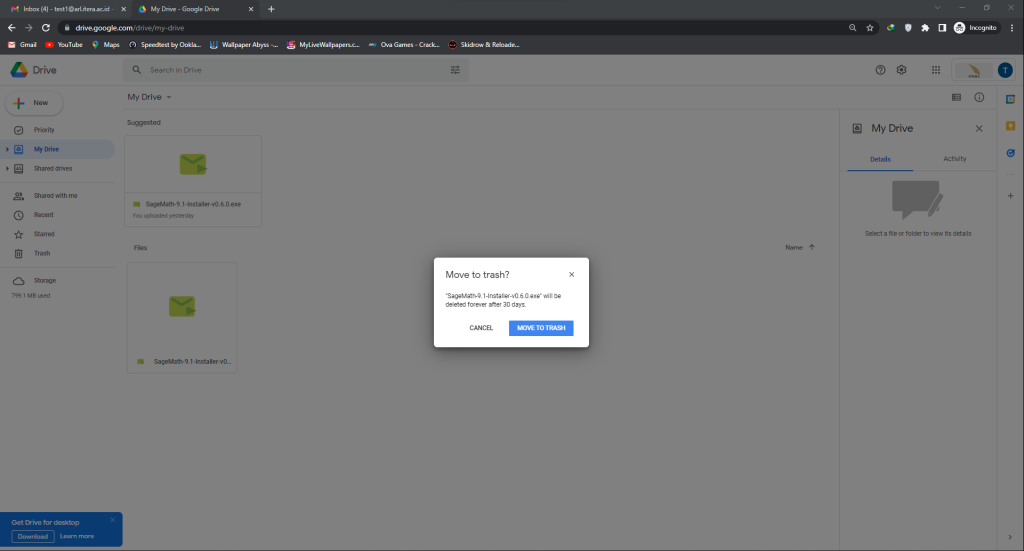The width and height of the screenshot is (1024, 551).
Task: Open Google Tasks in side panel
Action: click(x=1010, y=153)
